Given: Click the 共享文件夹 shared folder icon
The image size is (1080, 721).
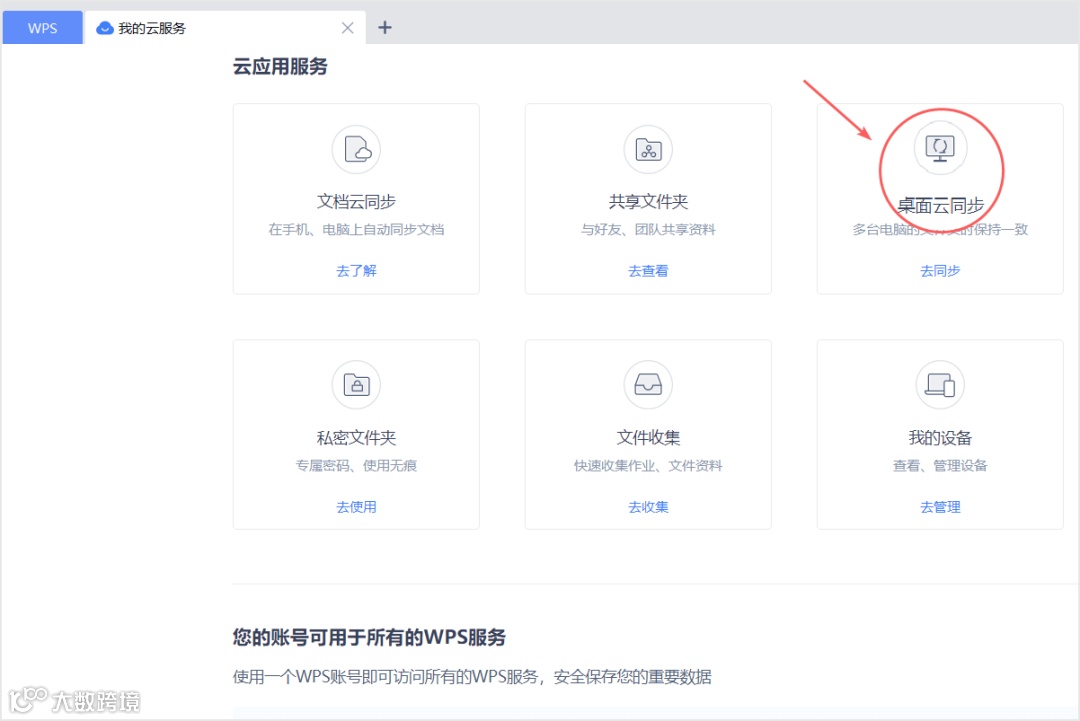Looking at the screenshot, I should pos(648,149).
